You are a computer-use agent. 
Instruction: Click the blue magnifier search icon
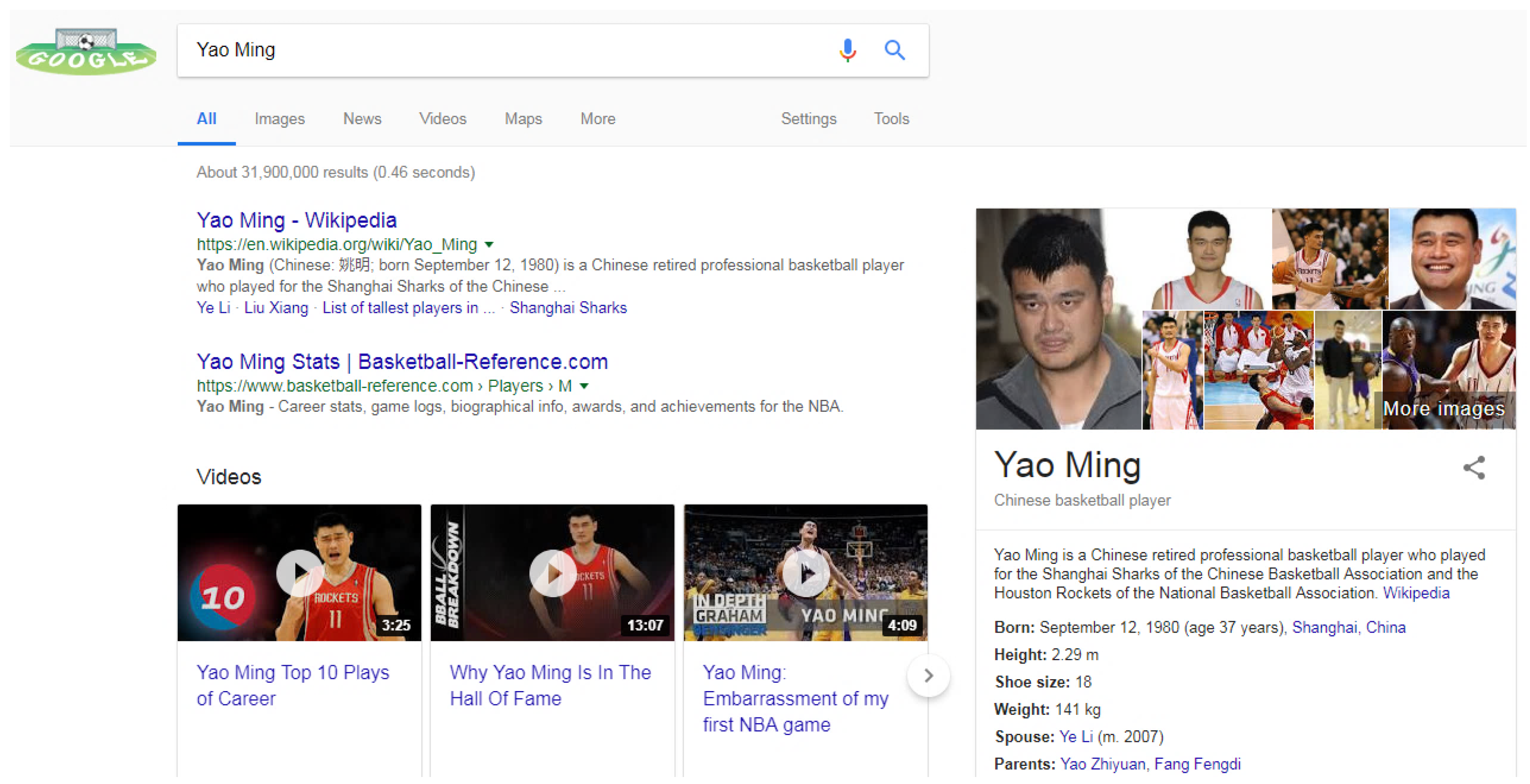point(894,51)
